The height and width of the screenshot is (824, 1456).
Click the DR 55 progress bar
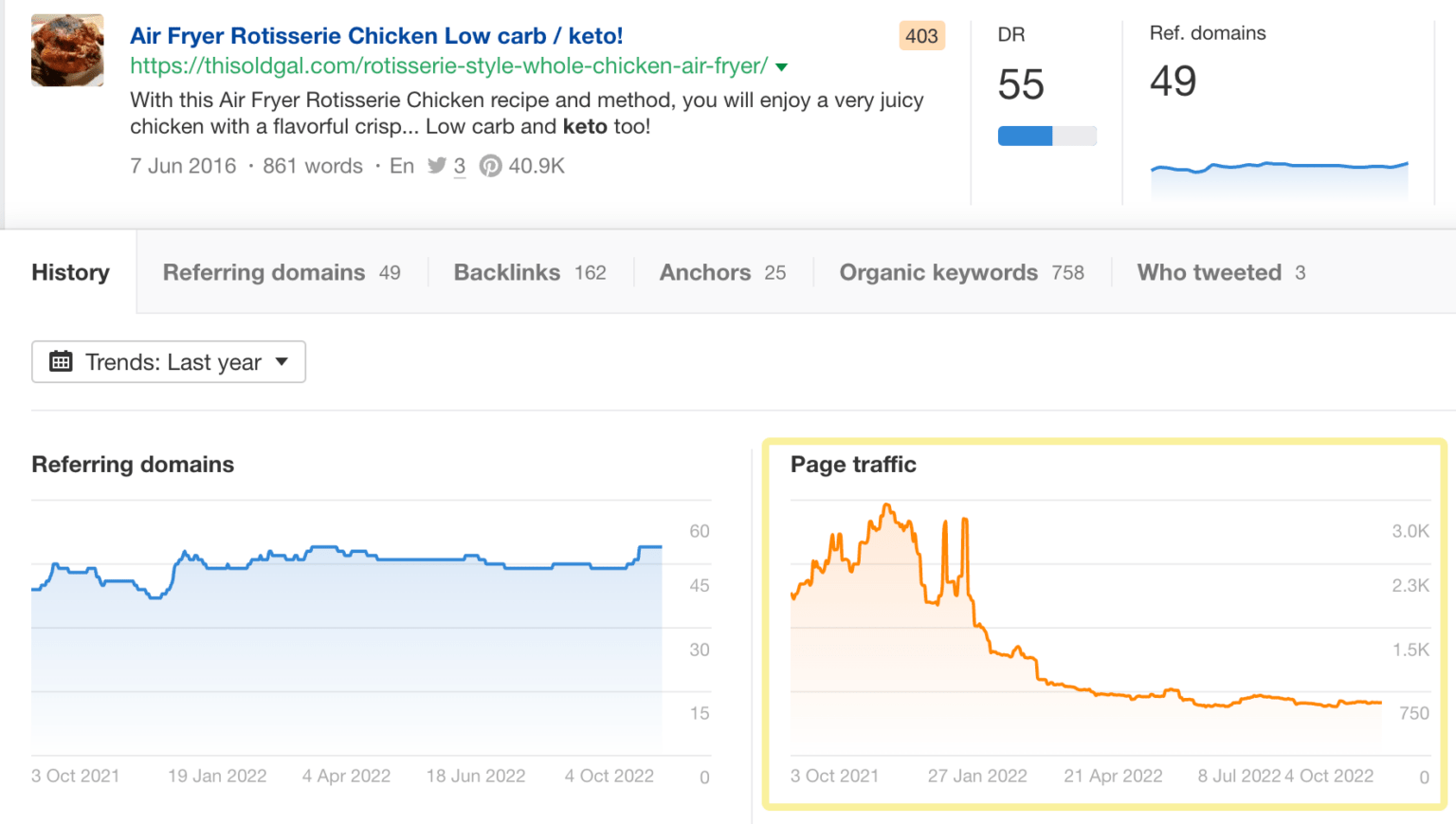tap(1046, 136)
